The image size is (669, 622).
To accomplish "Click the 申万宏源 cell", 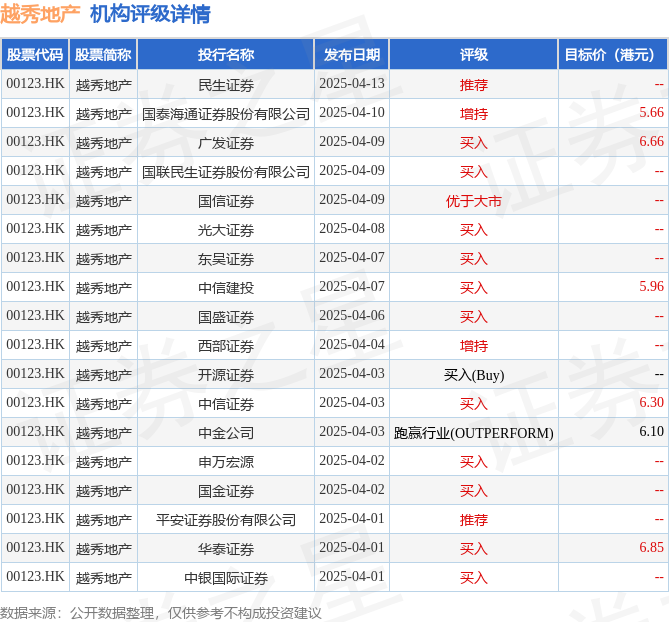I will click(226, 462).
